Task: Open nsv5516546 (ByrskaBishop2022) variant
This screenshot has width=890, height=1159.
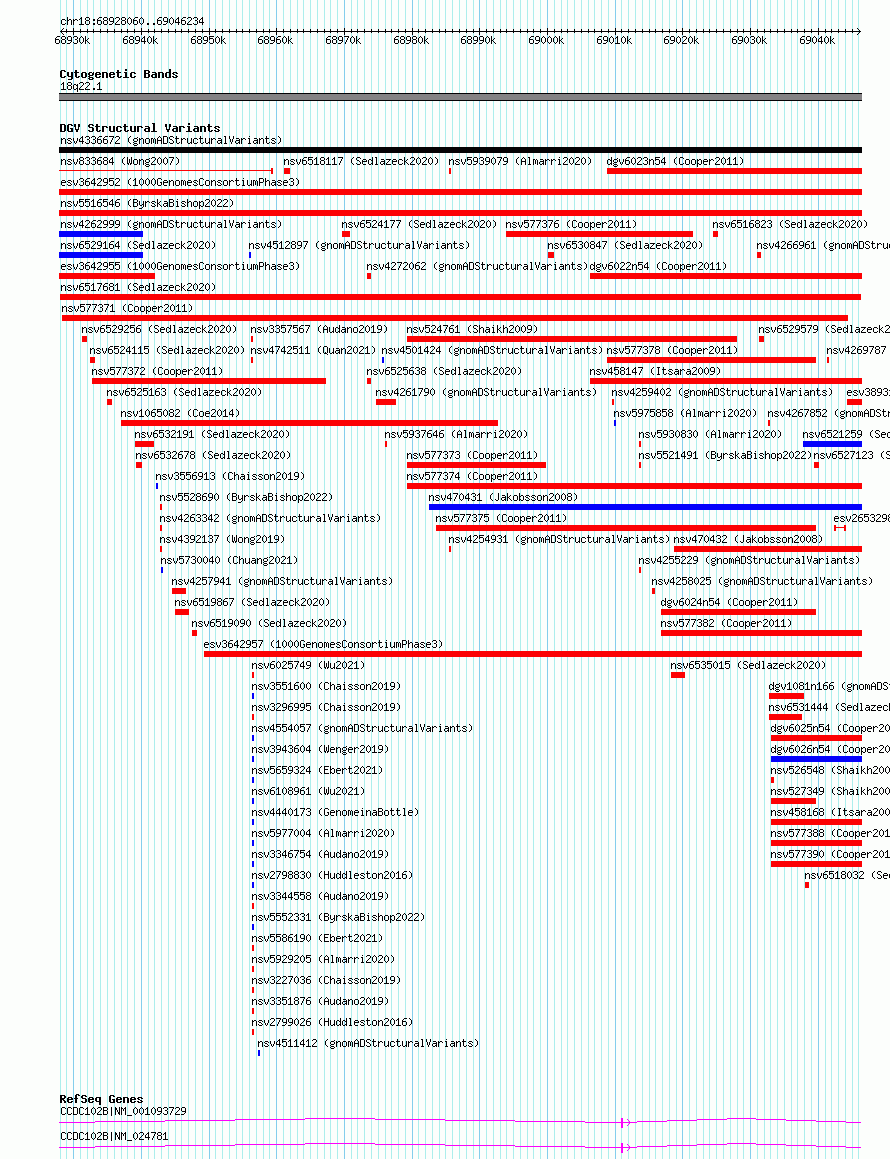Action: pos(147,203)
